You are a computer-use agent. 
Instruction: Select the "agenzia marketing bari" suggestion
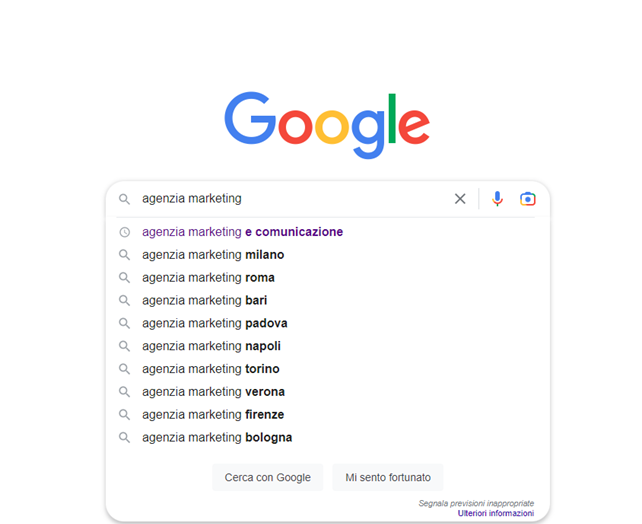coord(204,300)
